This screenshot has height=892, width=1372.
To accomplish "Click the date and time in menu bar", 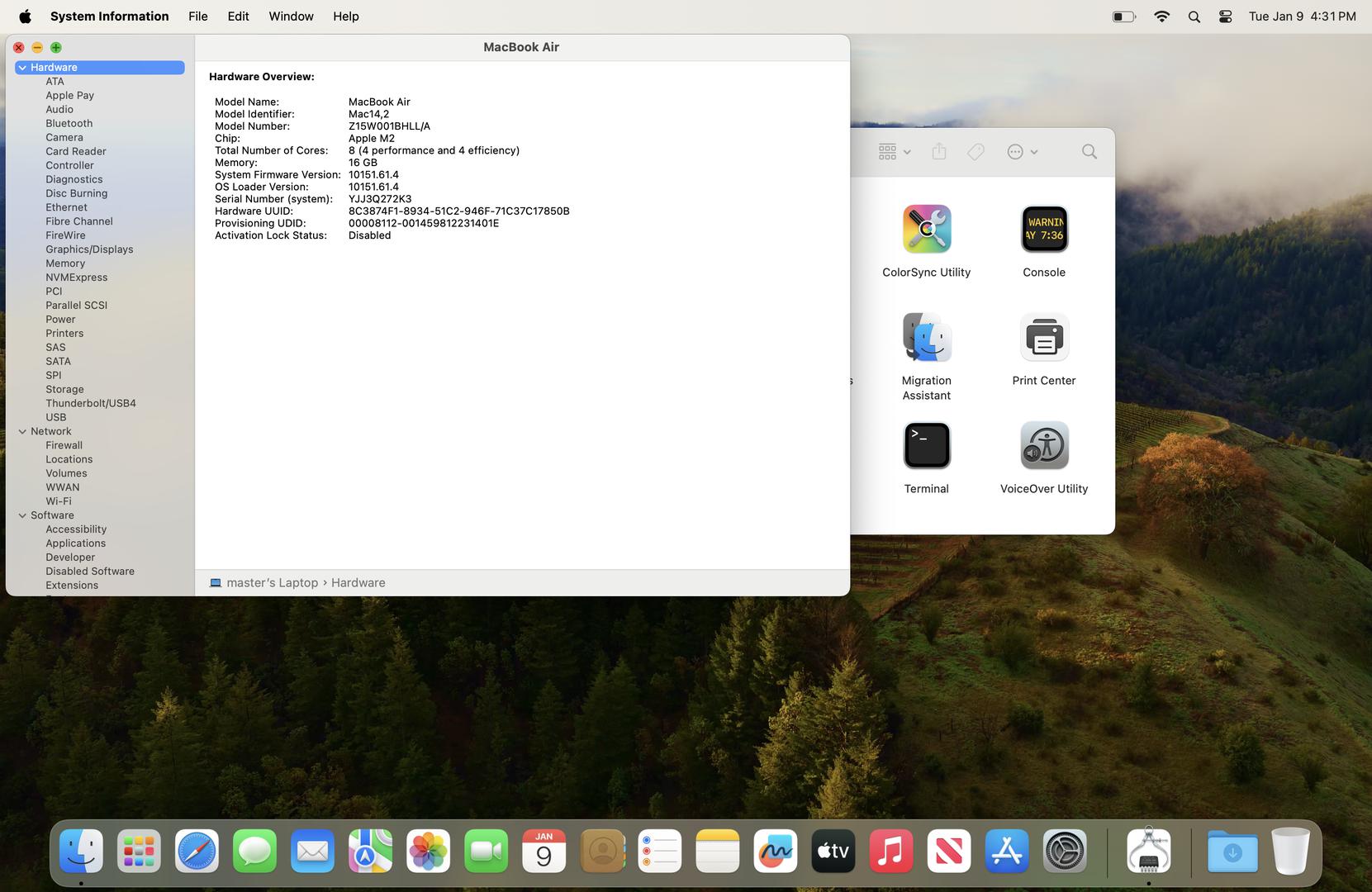I will (1303, 17).
